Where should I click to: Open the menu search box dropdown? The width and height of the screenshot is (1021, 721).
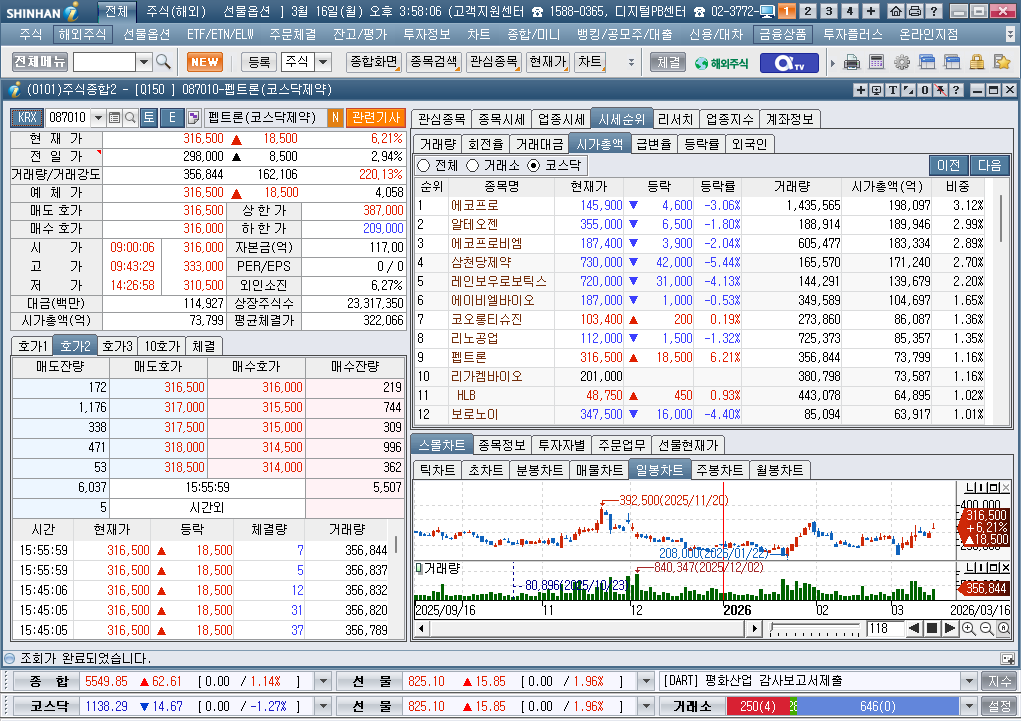[x=144, y=62]
